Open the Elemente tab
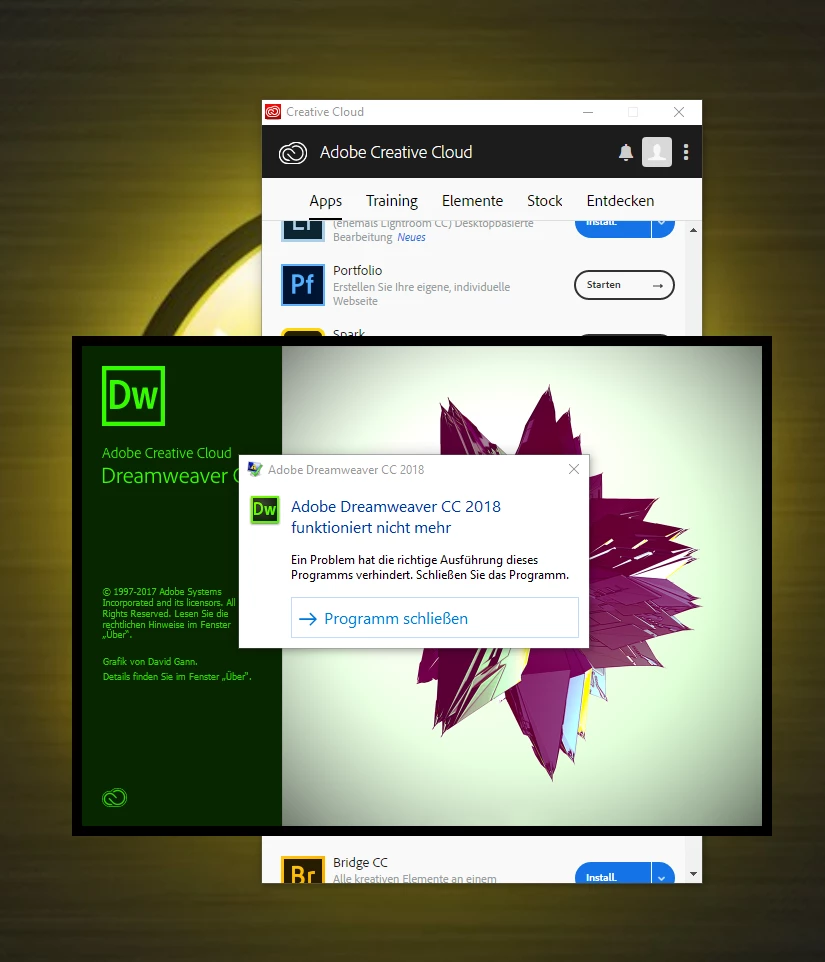This screenshot has width=825, height=962. (x=472, y=201)
